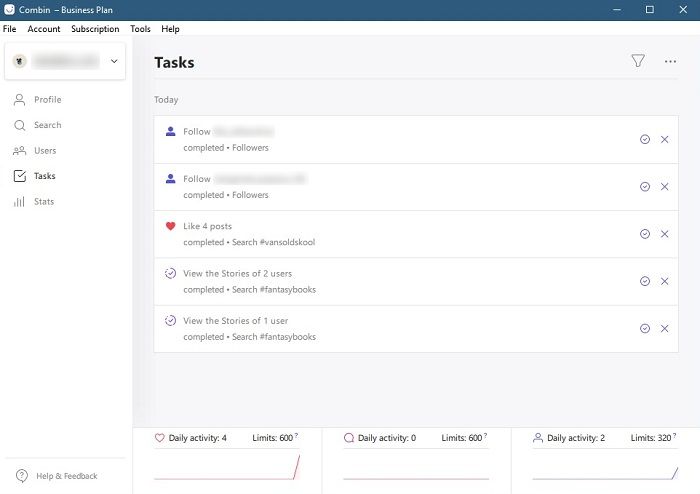Image resolution: width=700 pixels, height=494 pixels.
Task: Open the Tools menu
Action: 140,29
